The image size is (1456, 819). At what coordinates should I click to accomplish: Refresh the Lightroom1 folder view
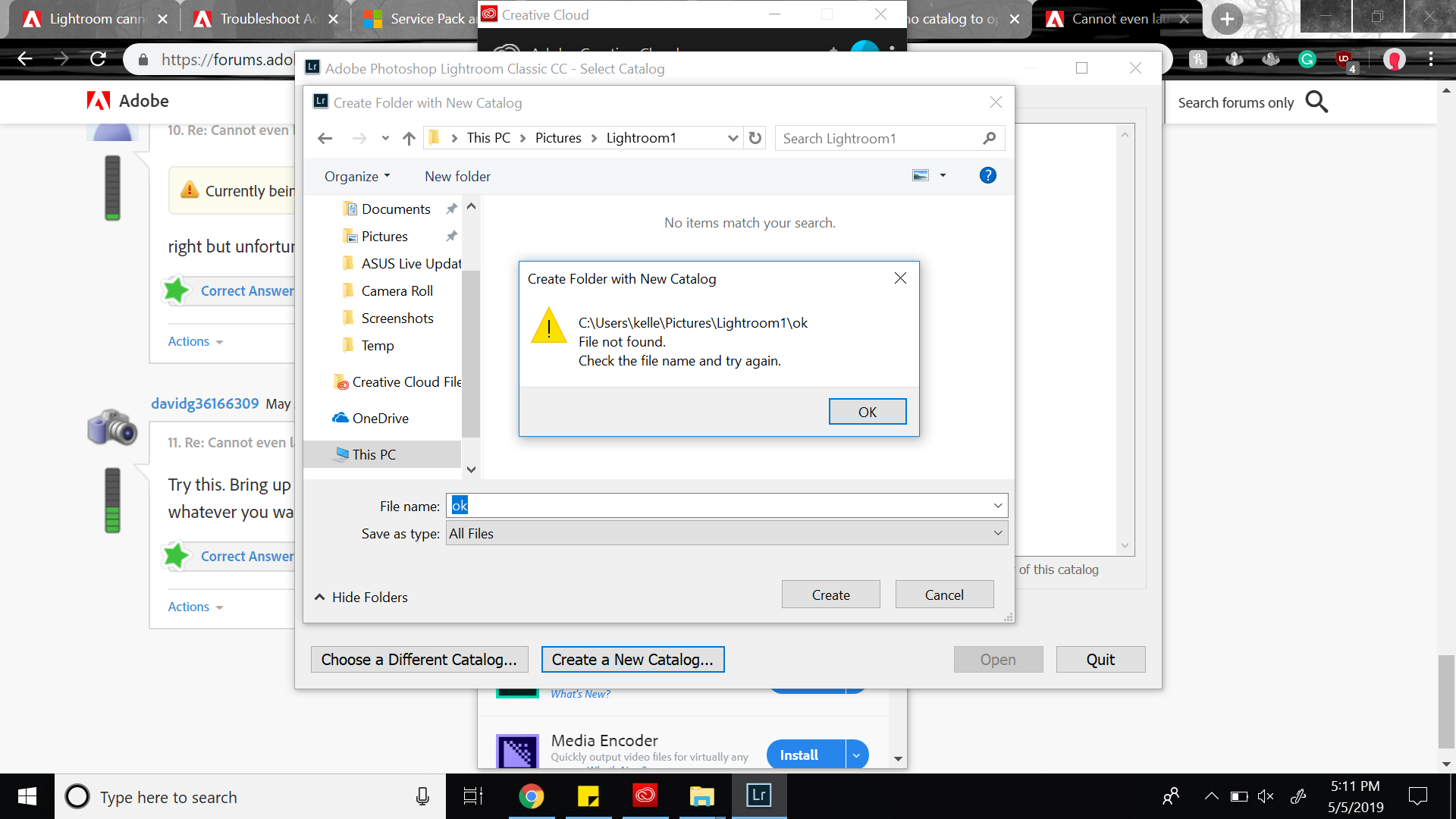(x=755, y=138)
